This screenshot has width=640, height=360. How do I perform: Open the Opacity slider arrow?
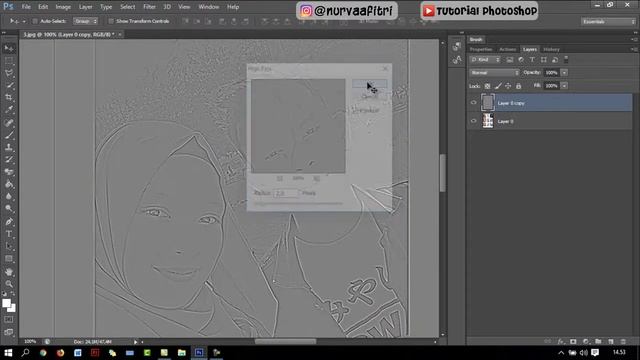pos(564,73)
